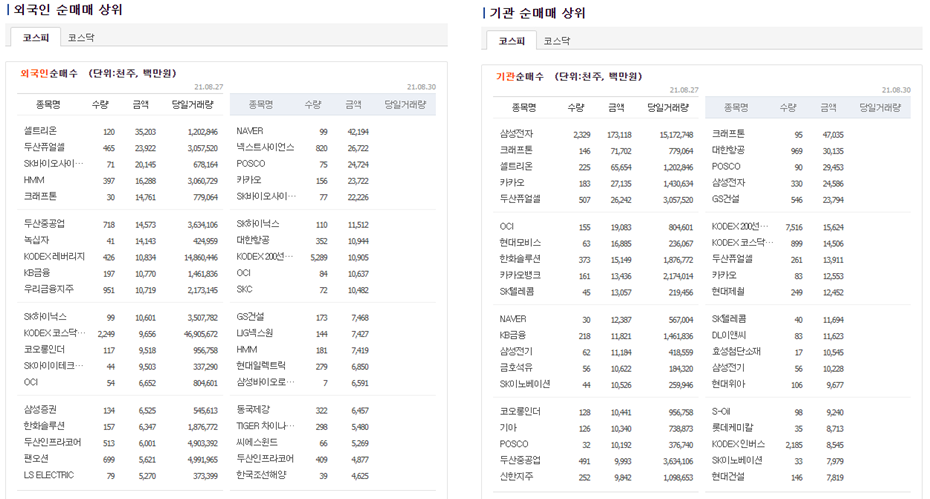Open the 우리금융지주 stock link
The width and height of the screenshot is (930, 499).
[x=49, y=289]
